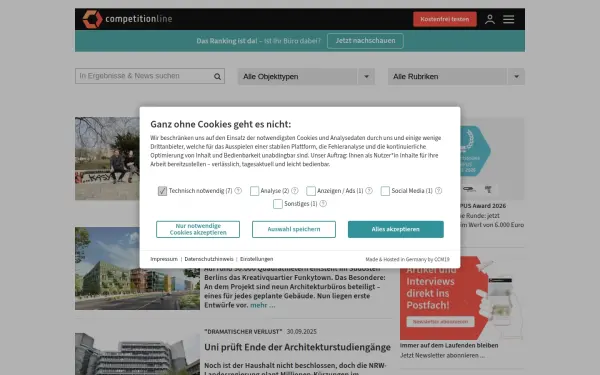Open the Einstellungen link
This screenshot has height=375, width=600.
tap(256, 259)
